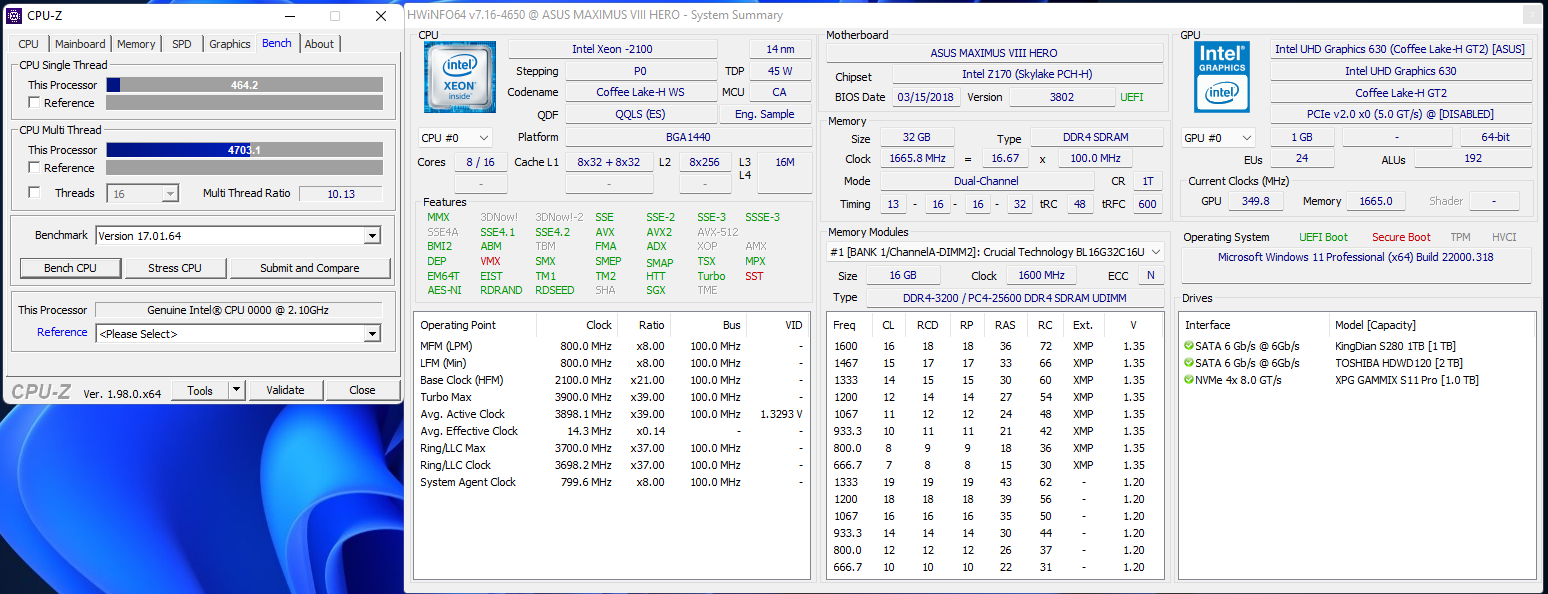The width and height of the screenshot is (1548, 594).
Task: Click the Submit and Compare button
Action: click(x=309, y=268)
